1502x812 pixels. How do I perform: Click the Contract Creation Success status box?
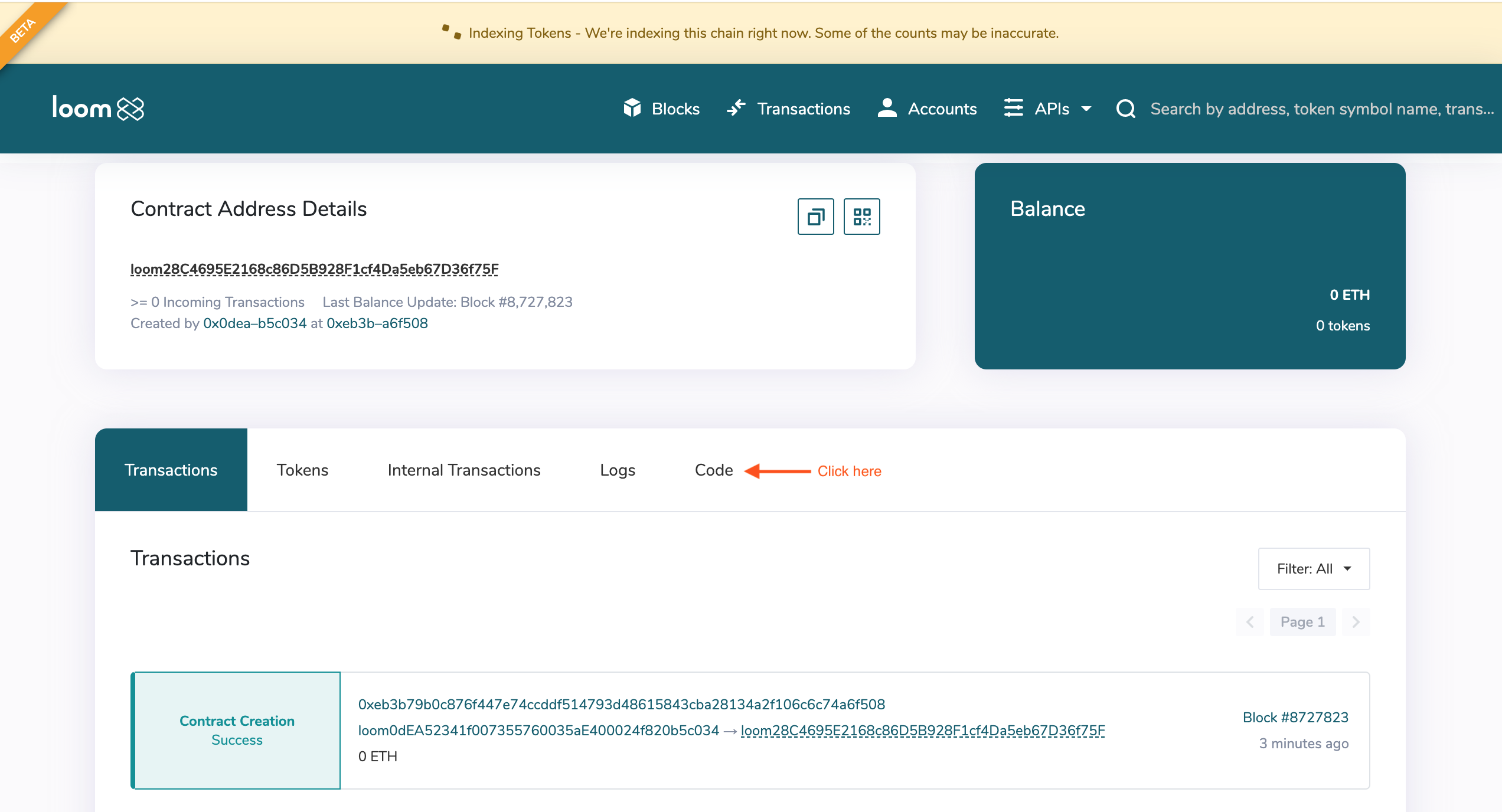click(x=237, y=731)
